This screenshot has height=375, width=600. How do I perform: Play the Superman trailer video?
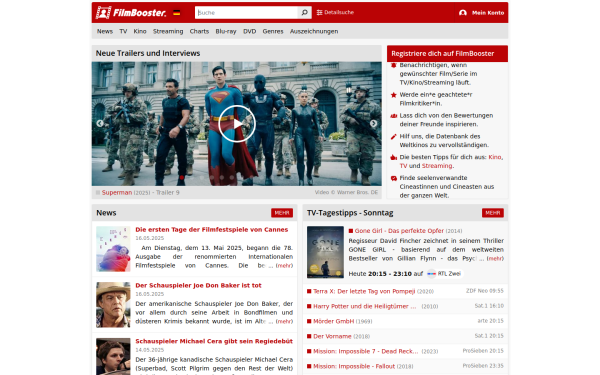pos(237,124)
